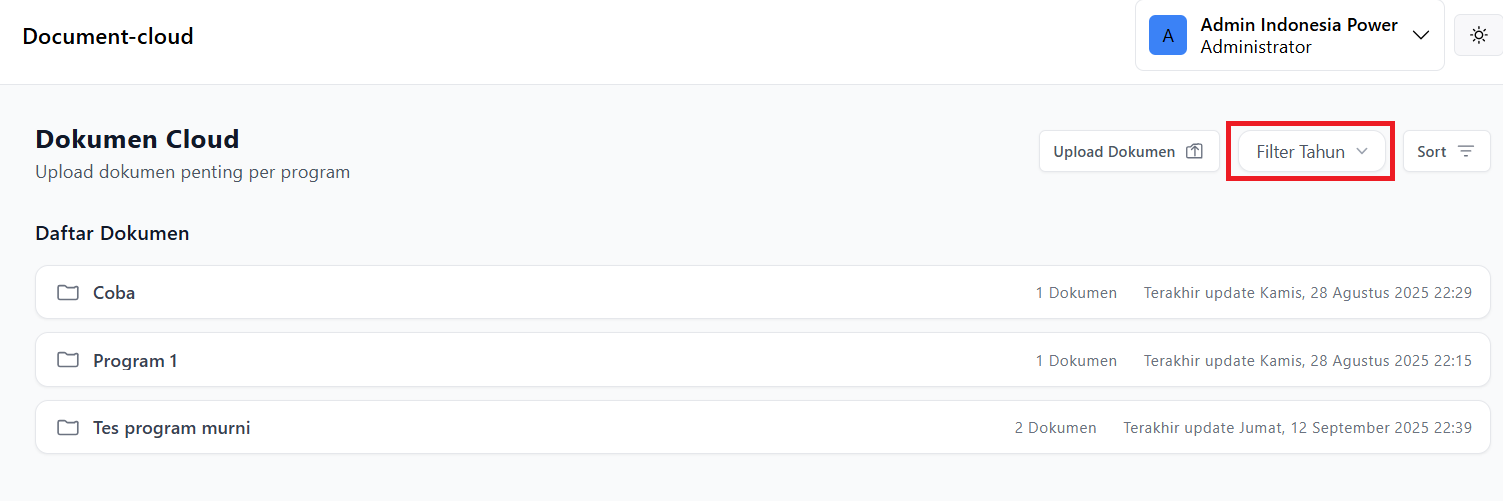Image resolution: width=1503 pixels, height=501 pixels.
Task: Go to the Document-cloud home title
Action: (108, 37)
